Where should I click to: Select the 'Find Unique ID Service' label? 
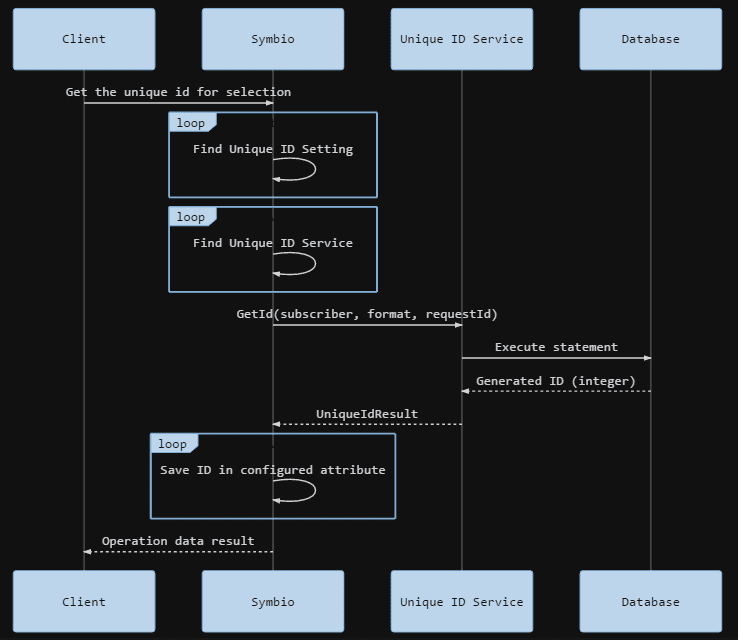tap(273, 243)
